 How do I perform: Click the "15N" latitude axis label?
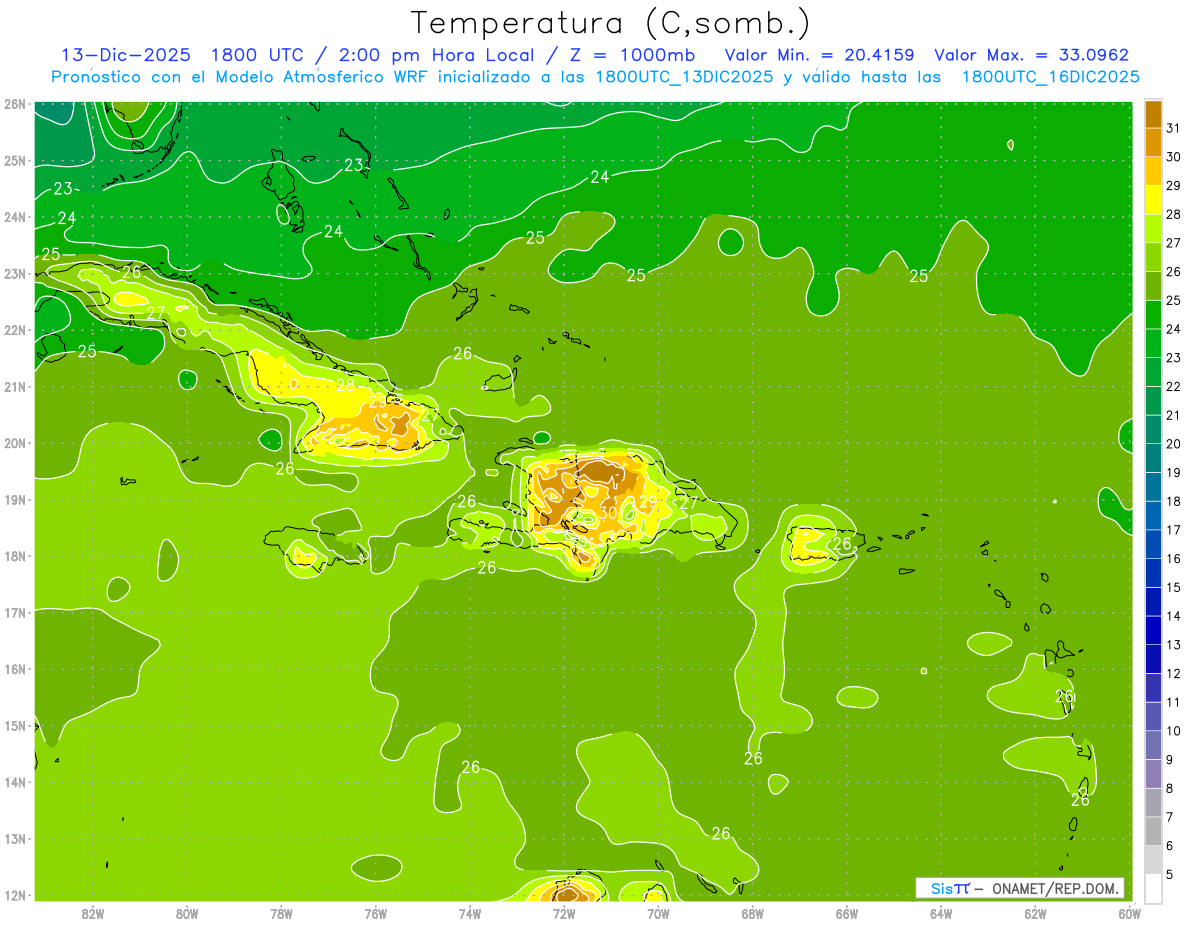click(14, 726)
